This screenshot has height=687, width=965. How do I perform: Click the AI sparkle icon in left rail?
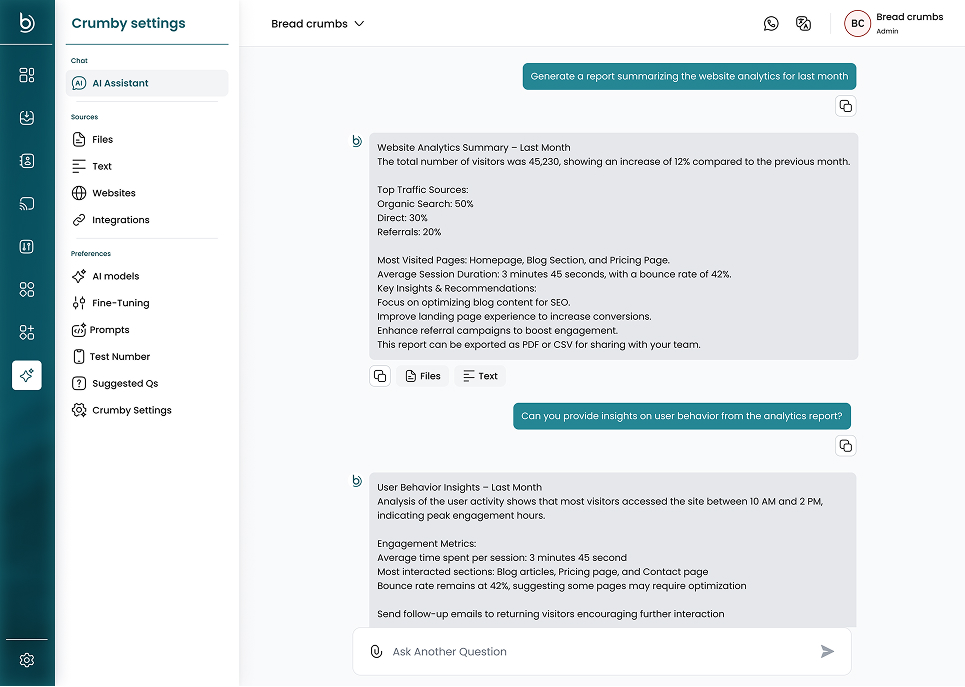27,375
